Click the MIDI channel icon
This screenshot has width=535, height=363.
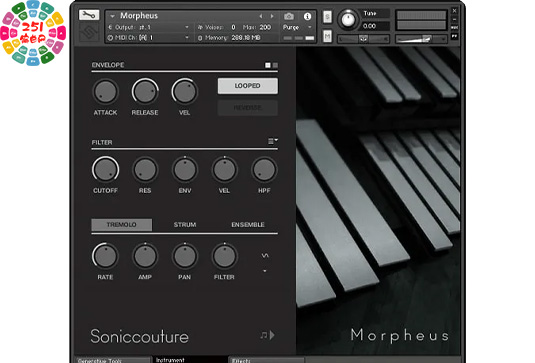click(x=110, y=38)
